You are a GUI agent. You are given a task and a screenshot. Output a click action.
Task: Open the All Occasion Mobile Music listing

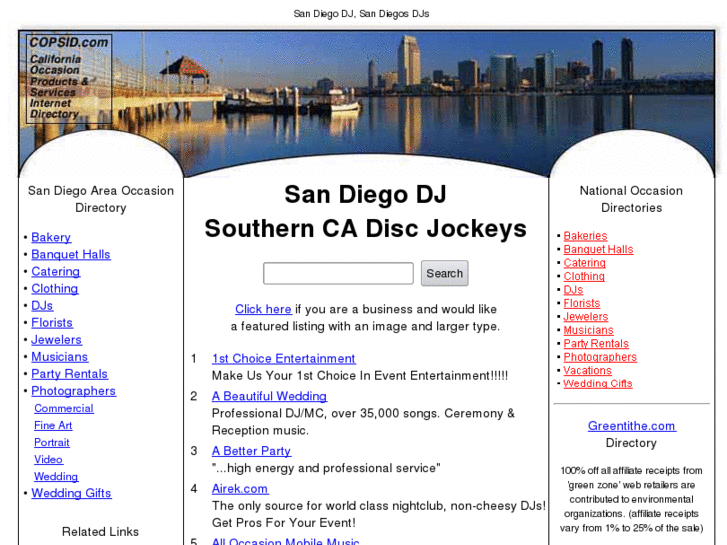tap(286, 541)
